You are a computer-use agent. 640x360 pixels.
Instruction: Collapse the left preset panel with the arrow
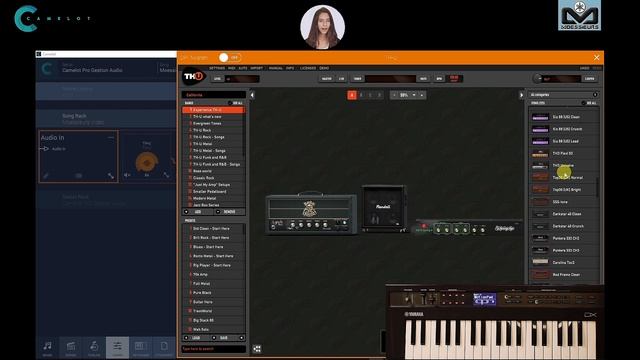(x=252, y=95)
